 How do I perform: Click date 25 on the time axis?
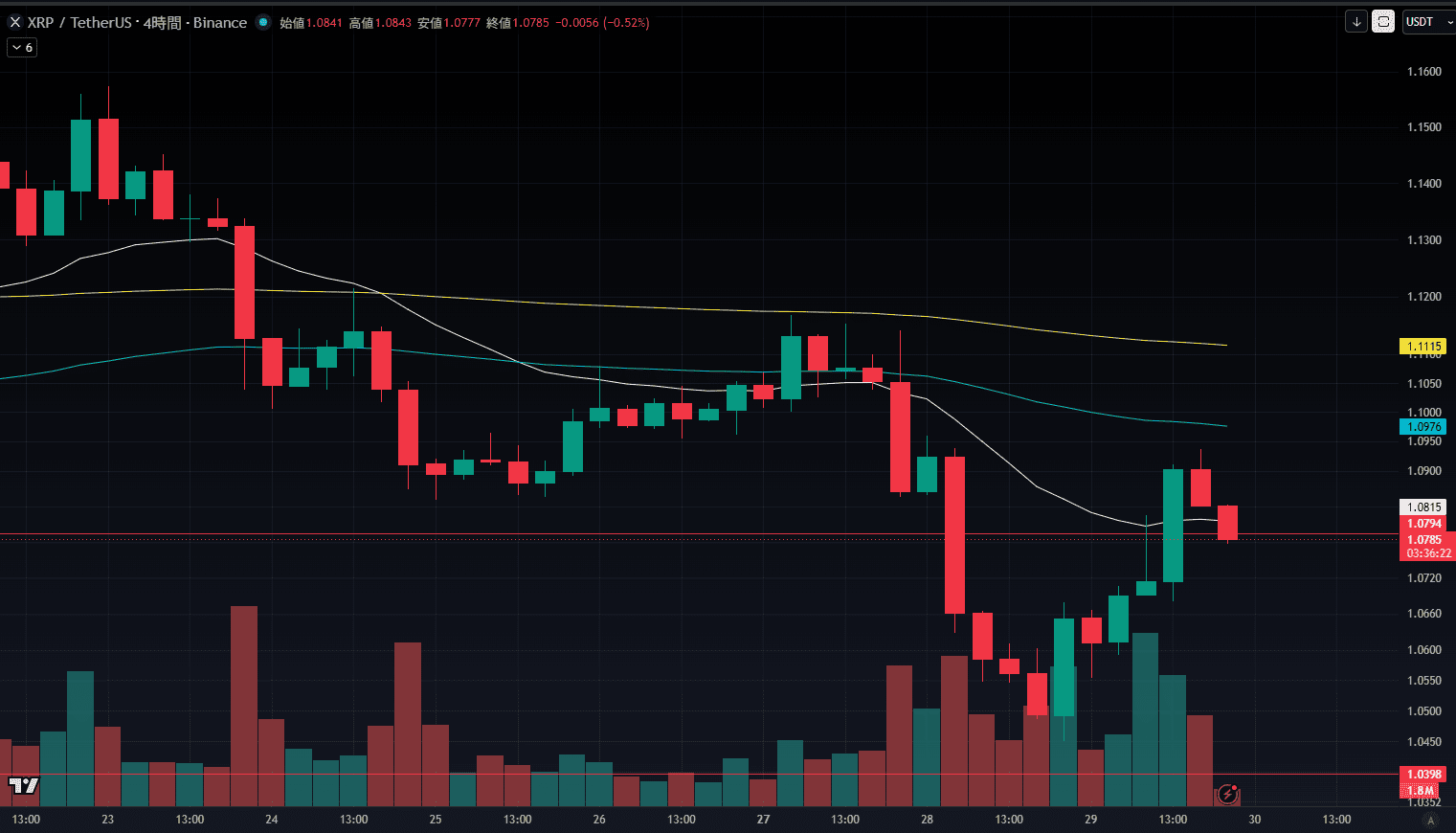(436, 820)
